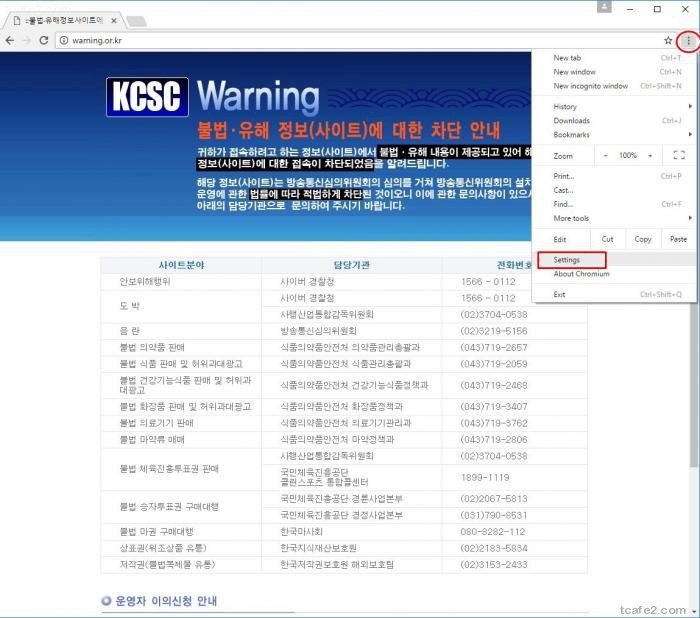Click the site information icon in address bar

click(64, 40)
